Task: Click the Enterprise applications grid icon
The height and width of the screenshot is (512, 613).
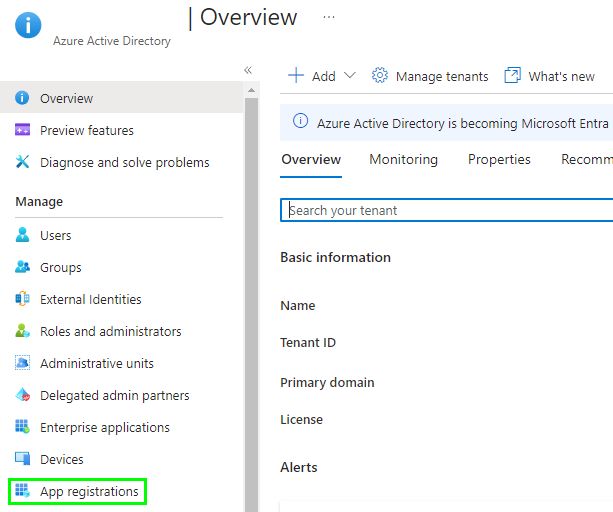Action: point(22,427)
